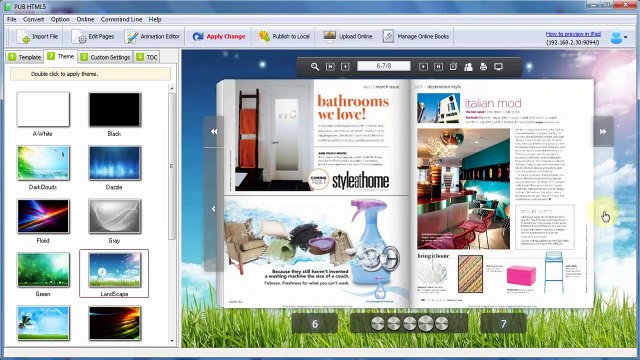The width and height of the screenshot is (640, 360).
Task: Click the left bathrooms we love page
Action: (316, 193)
